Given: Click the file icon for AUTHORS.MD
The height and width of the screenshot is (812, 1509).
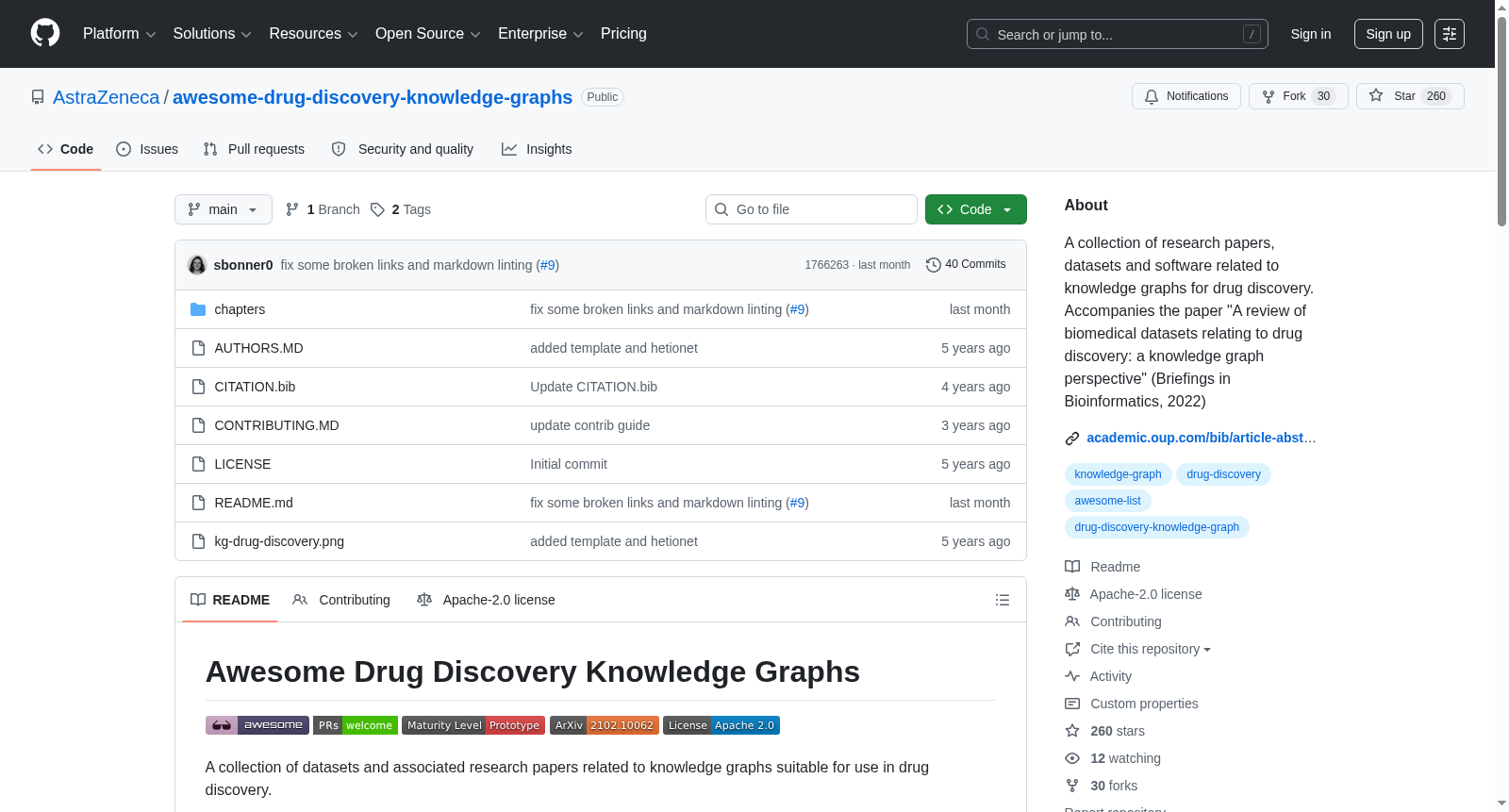Looking at the screenshot, I should tap(198, 348).
